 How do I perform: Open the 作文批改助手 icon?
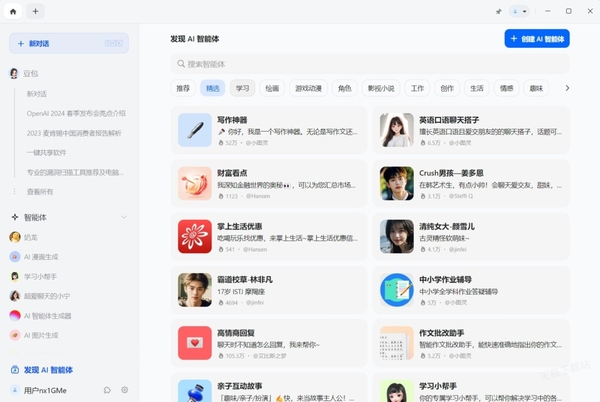[x=397, y=343]
